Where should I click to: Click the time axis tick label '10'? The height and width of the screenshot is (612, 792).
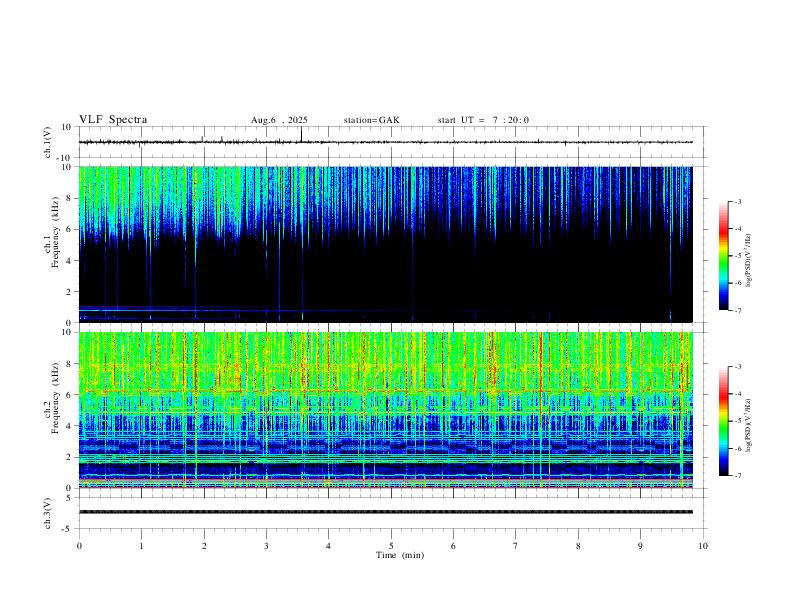click(703, 546)
